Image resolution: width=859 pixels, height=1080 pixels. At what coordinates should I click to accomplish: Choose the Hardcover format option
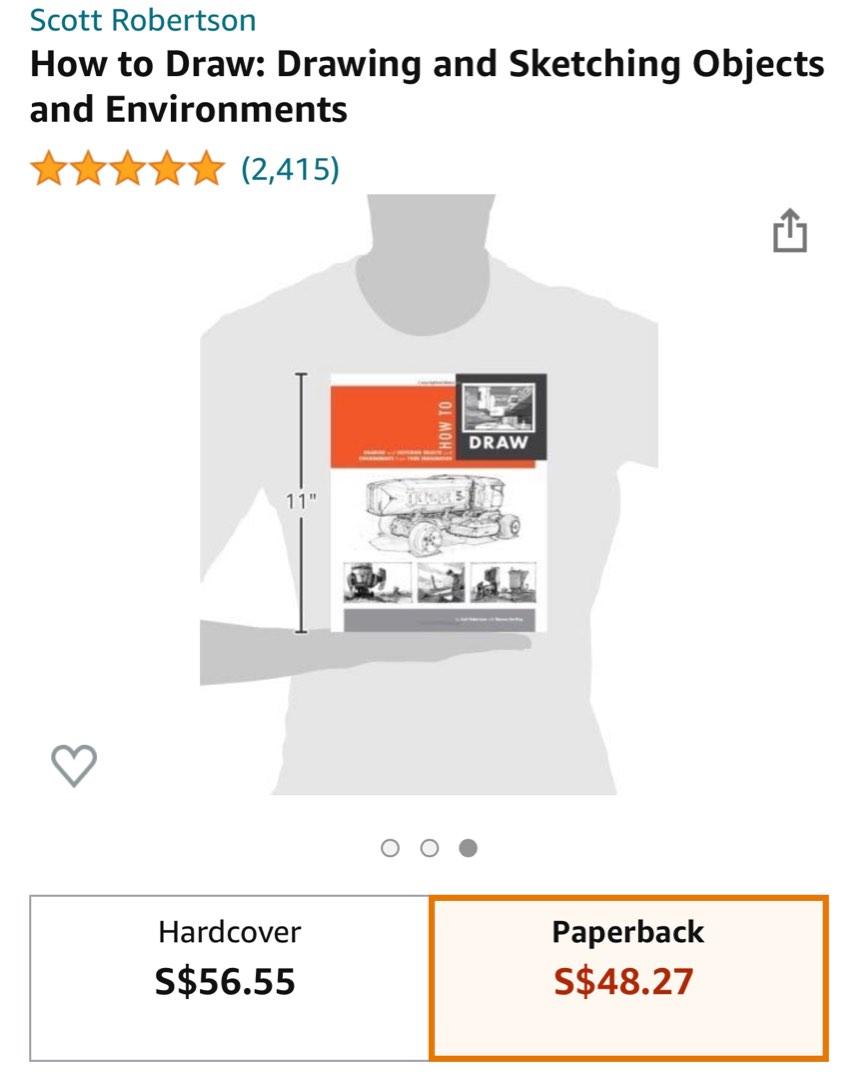point(229,978)
